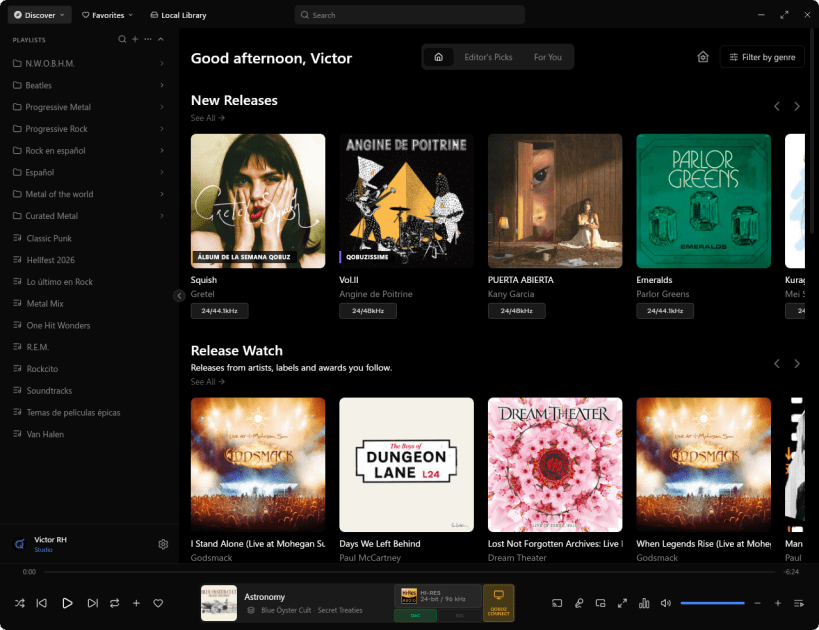
Task: Play the Astronomy track
Action: pos(67,603)
